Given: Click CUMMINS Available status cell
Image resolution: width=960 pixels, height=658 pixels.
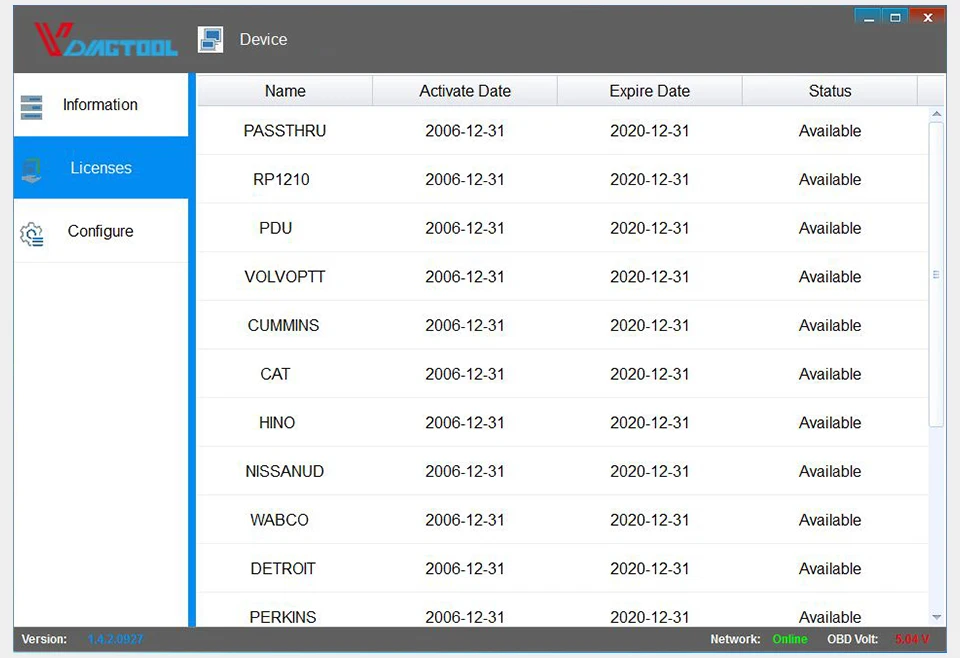Looking at the screenshot, I should click(x=830, y=325).
